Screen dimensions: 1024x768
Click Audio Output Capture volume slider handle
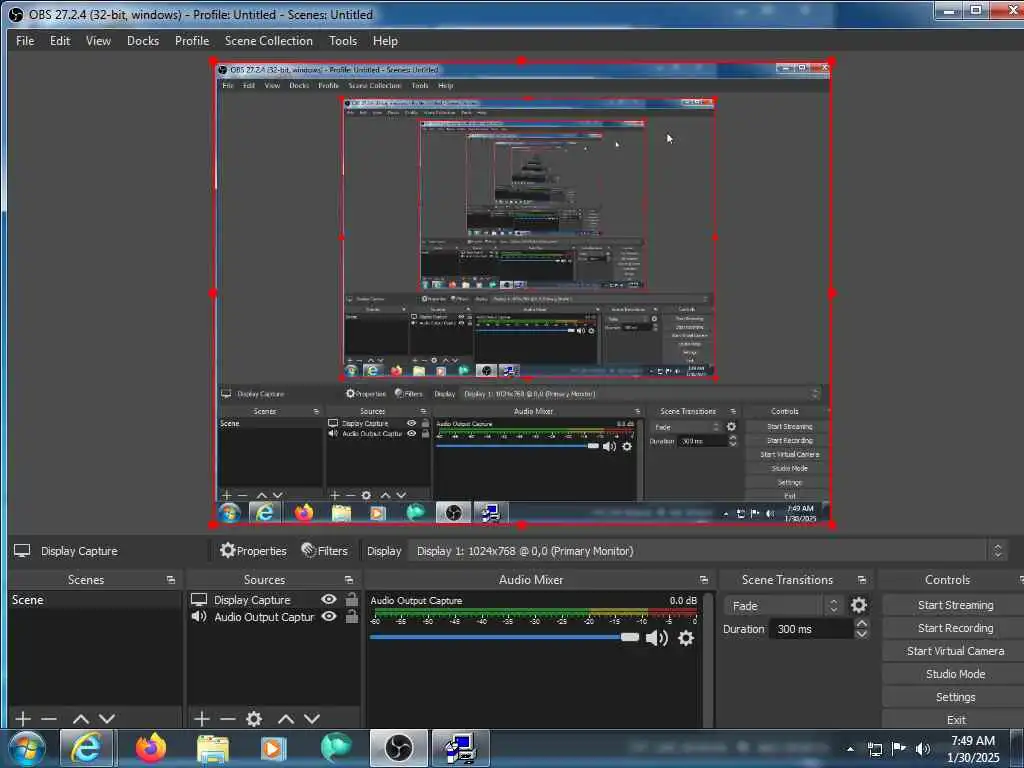click(x=630, y=637)
